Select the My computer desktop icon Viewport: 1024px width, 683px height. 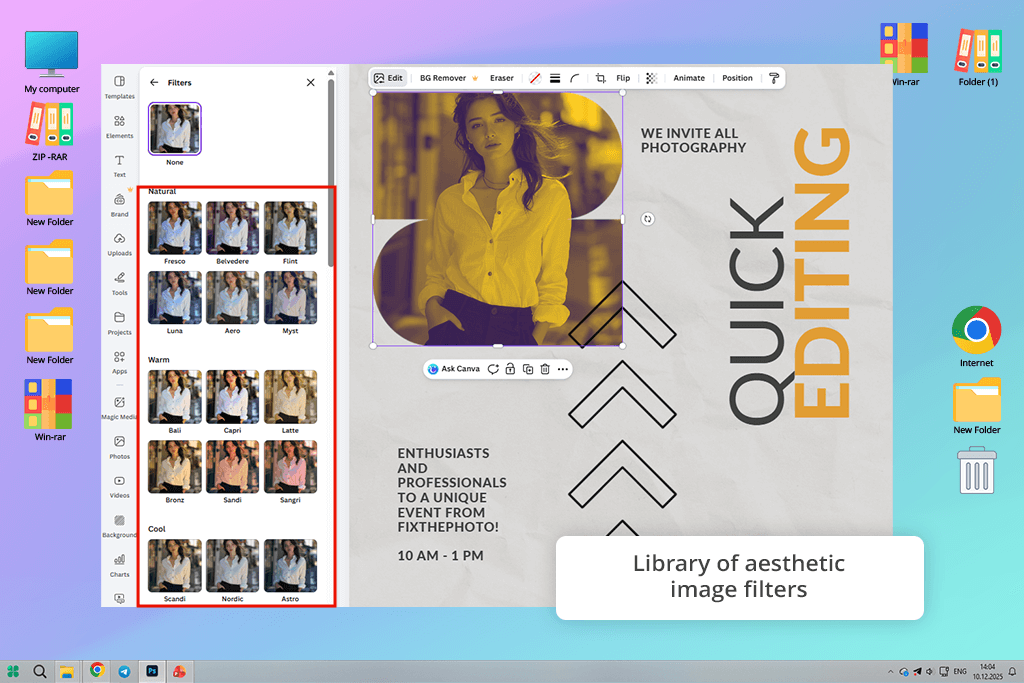pyautogui.click(x=52, y=62)
